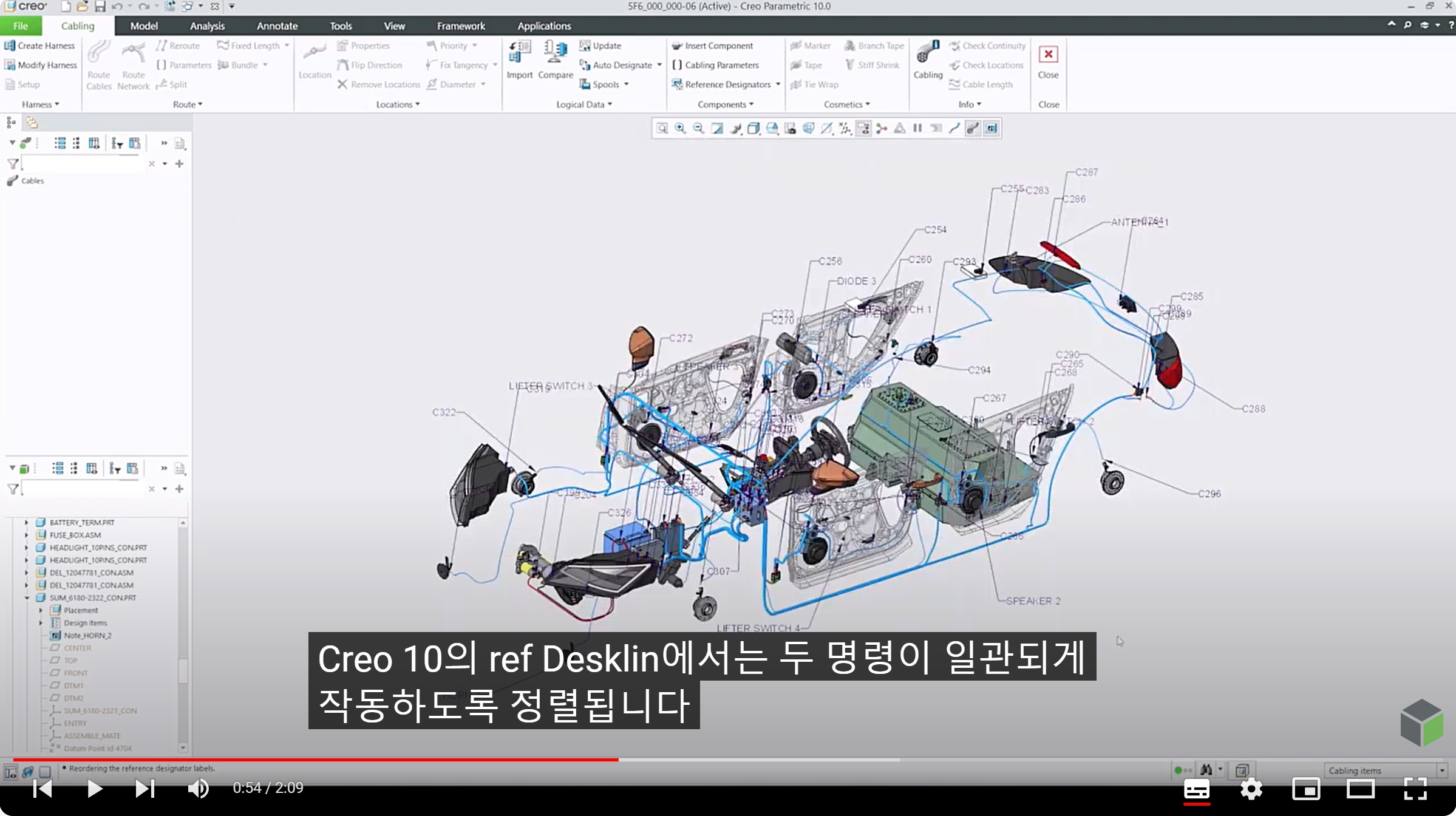Click Create Harness button
The height and width of the screenshot is (816, 1456).
[x=39, y=46]
